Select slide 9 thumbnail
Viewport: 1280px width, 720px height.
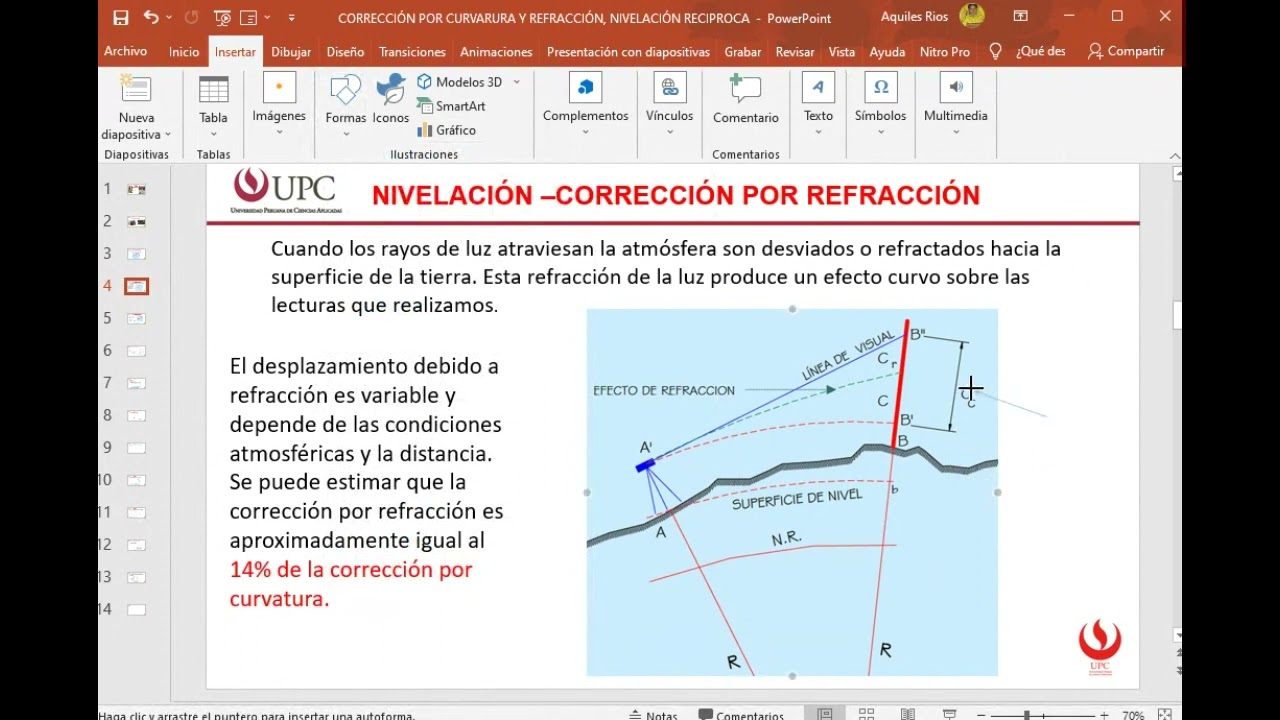pyautogui.click(x=136, y=448)
